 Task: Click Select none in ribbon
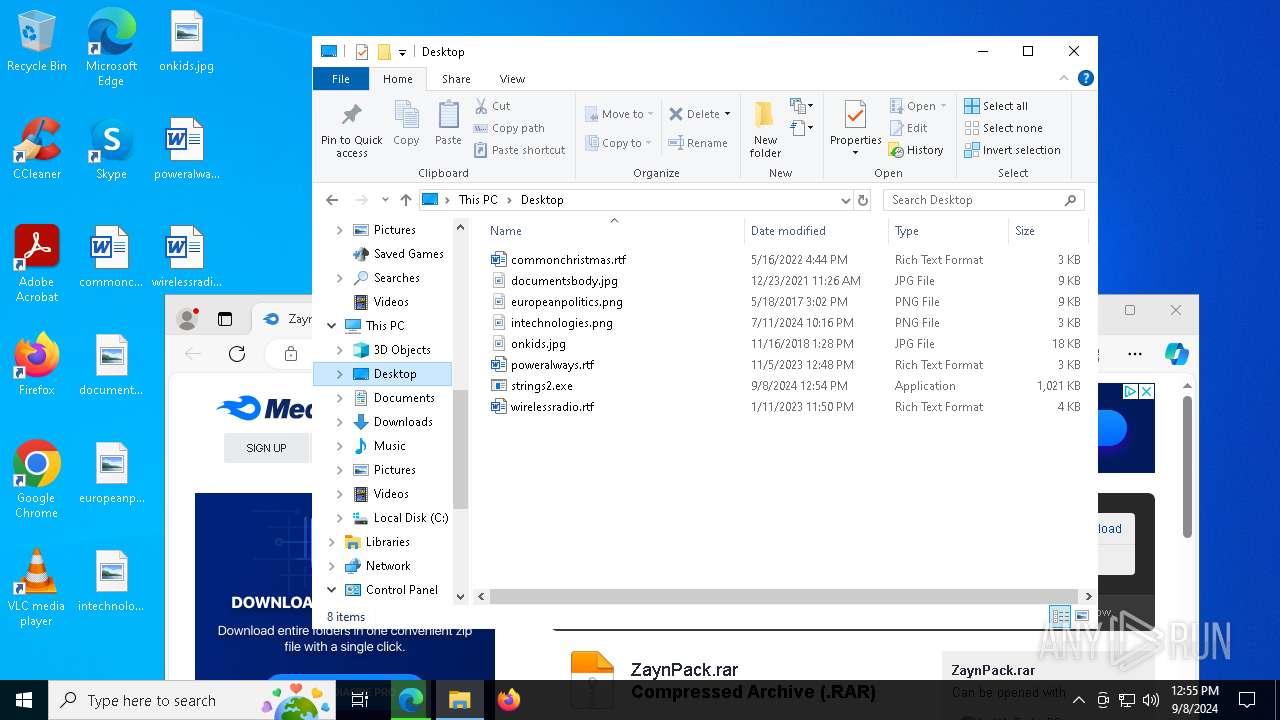[1003, 128]
